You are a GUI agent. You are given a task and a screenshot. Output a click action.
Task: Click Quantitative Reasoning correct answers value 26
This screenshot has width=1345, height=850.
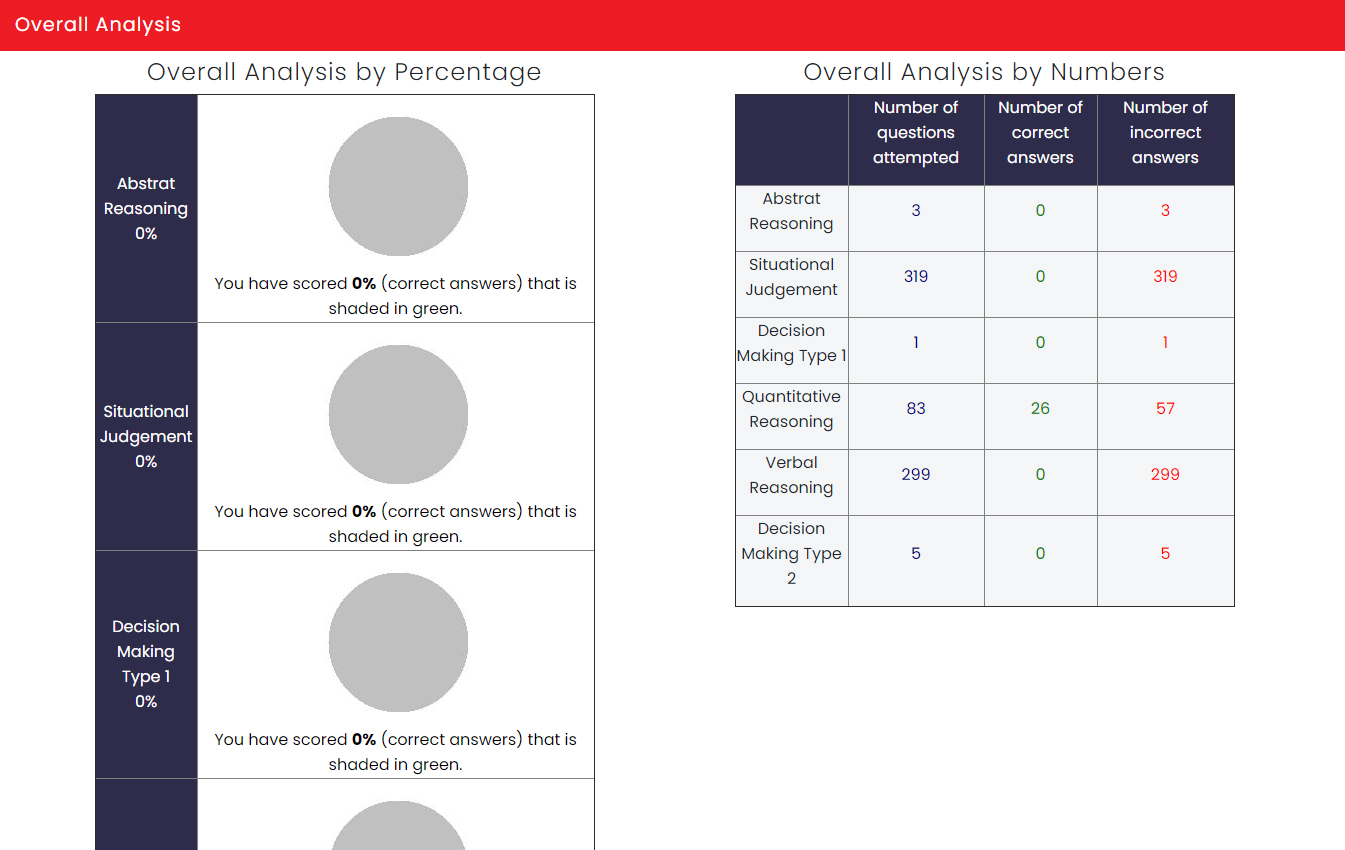click(x=1040, y=408)
